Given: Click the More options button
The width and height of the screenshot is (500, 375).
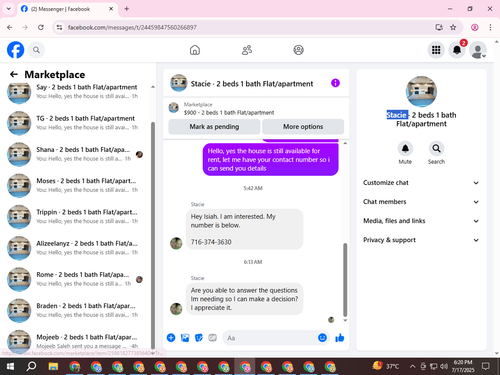Looking at the screenshot, I should [303, 127].
